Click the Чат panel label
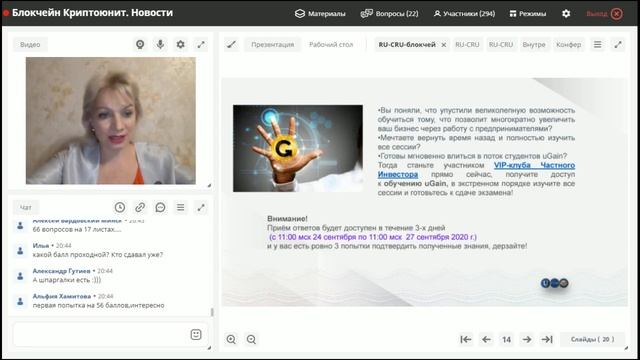 click(25, 207)
